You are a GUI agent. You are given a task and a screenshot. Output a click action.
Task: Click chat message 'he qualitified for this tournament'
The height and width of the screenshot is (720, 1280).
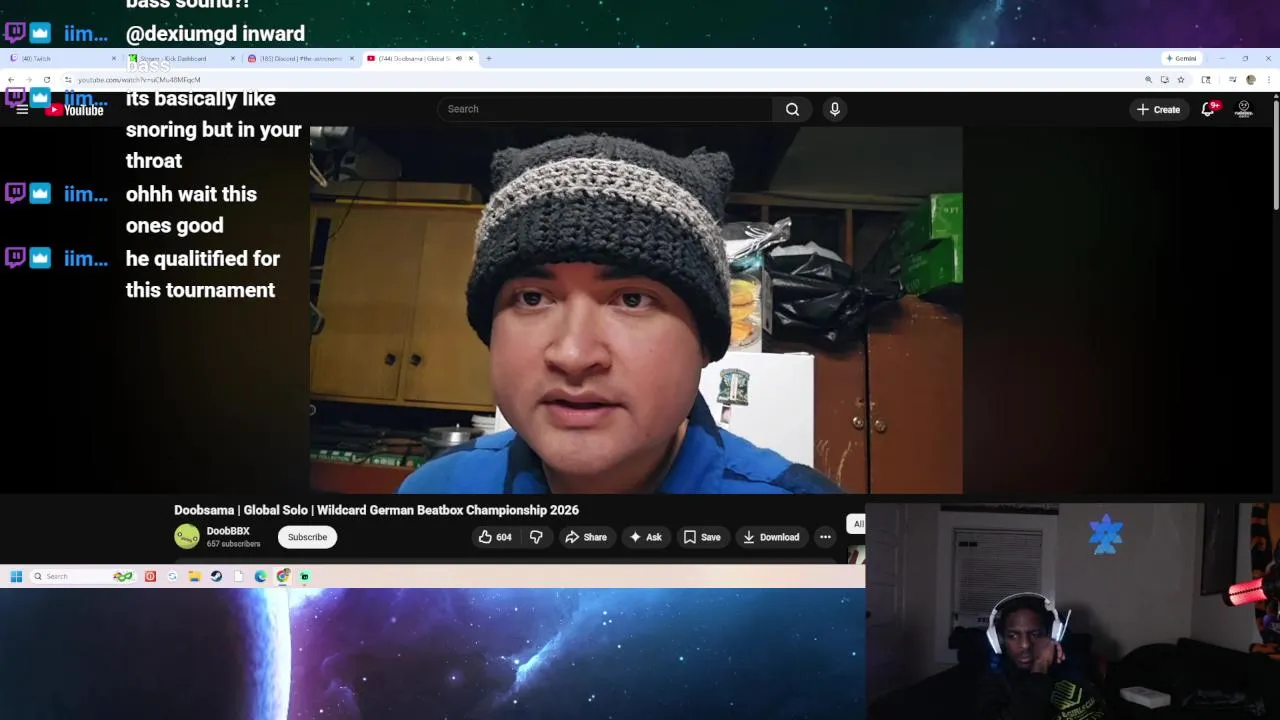[x=203, y=274]
